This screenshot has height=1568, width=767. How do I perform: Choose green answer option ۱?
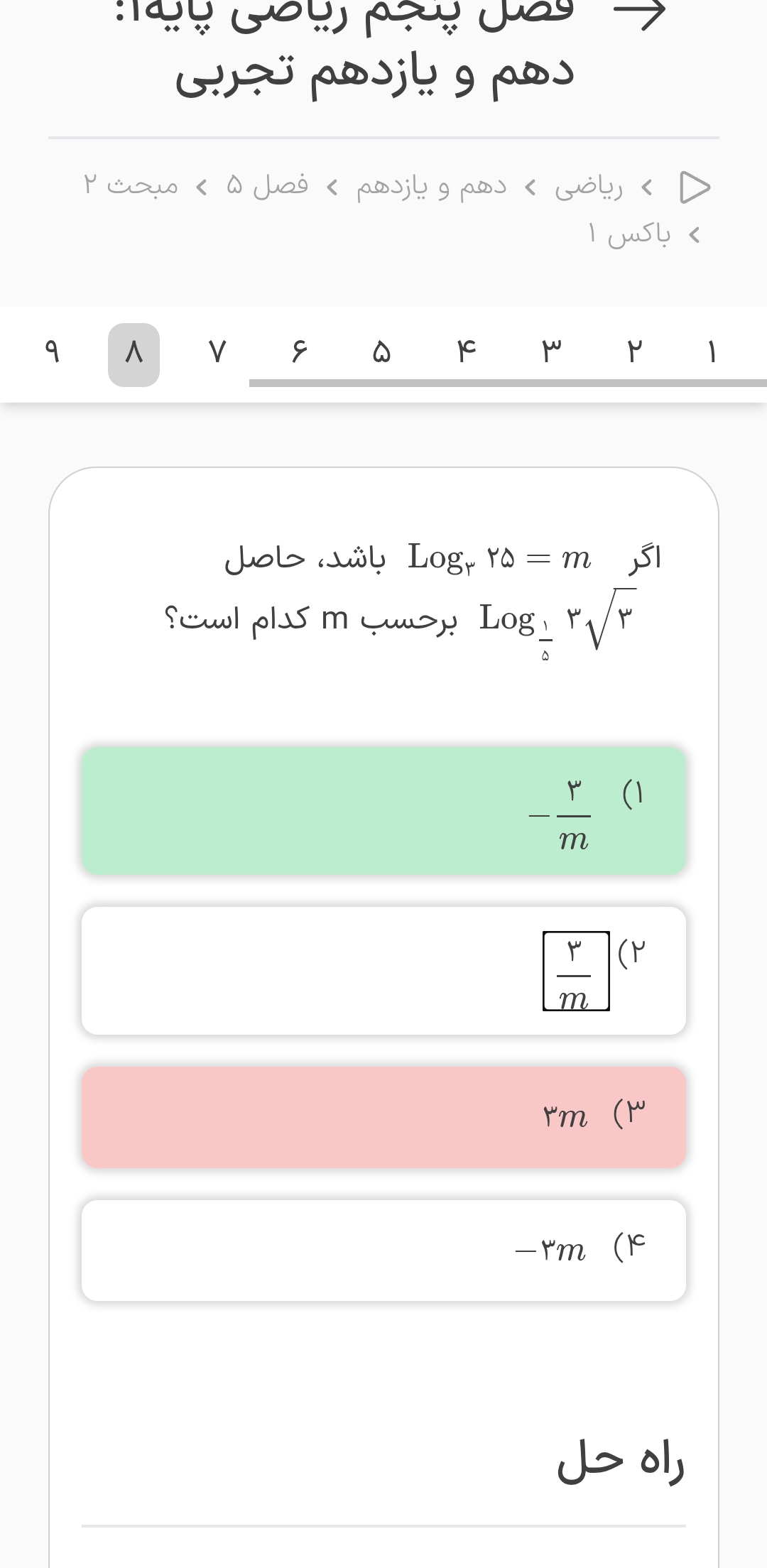click(383, 810)
